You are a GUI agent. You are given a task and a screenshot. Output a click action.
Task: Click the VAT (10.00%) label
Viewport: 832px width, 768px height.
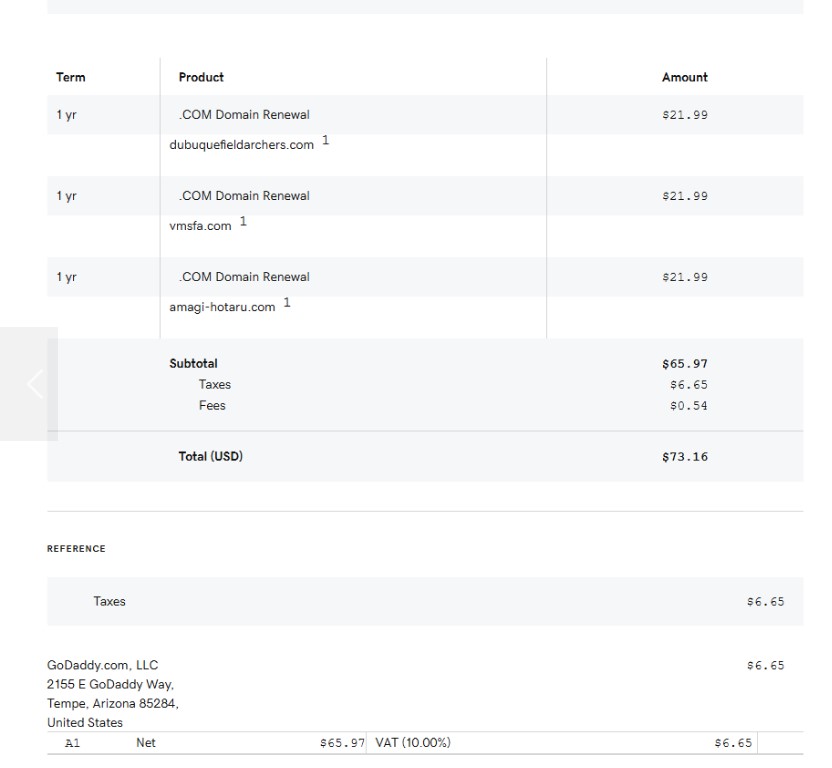(x=413, y=743)
